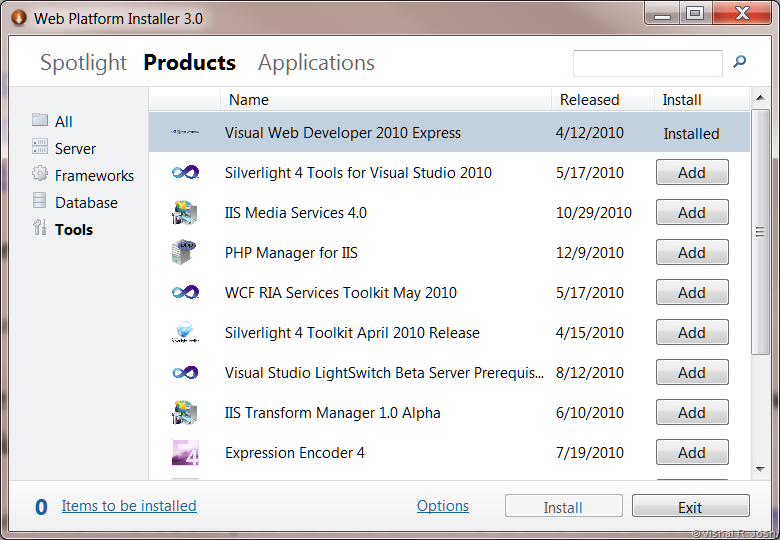The height and width of the screenshot is (540, 780).
Task: Click the IIS Transform Manager icon
Action: [185, 413]
